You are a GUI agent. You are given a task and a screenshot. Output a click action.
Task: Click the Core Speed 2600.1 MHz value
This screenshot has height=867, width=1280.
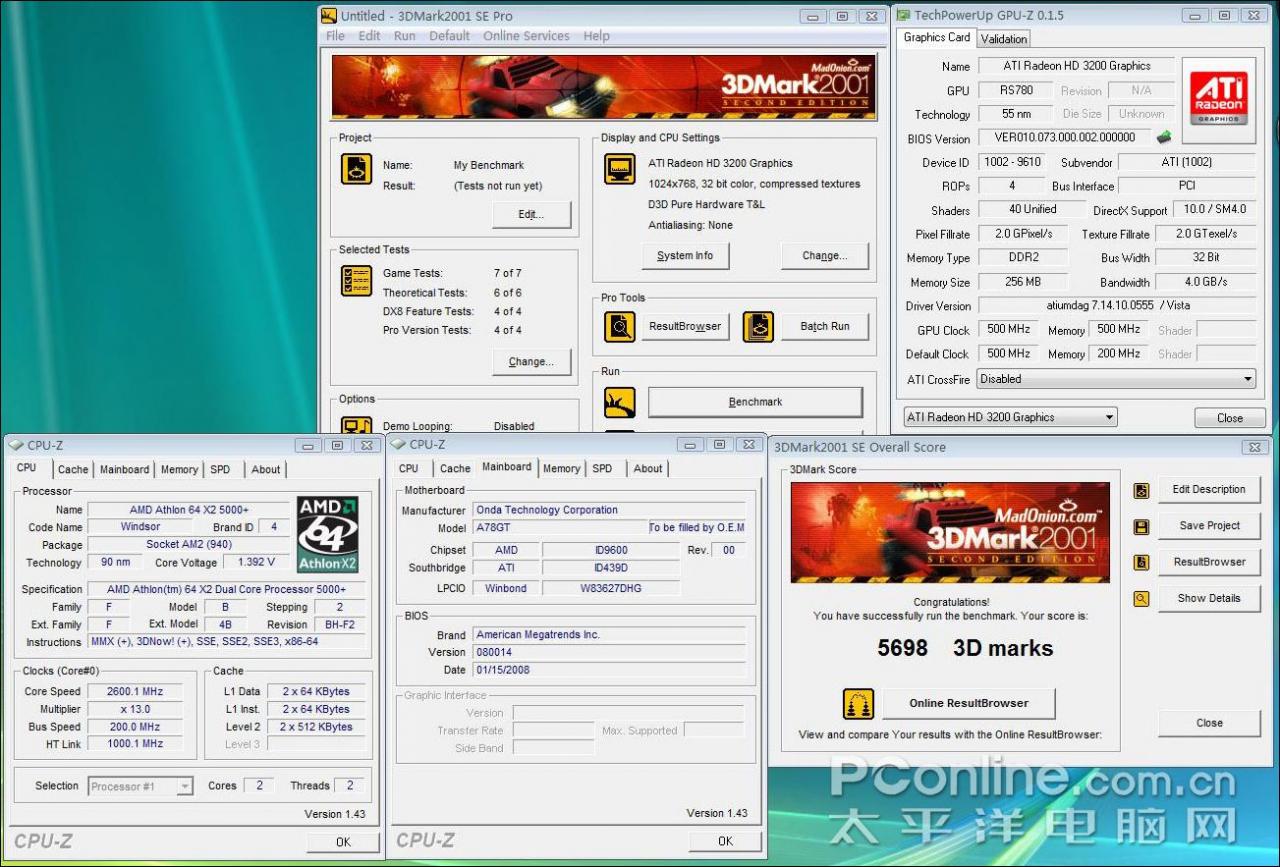click(x=135, y=692)
